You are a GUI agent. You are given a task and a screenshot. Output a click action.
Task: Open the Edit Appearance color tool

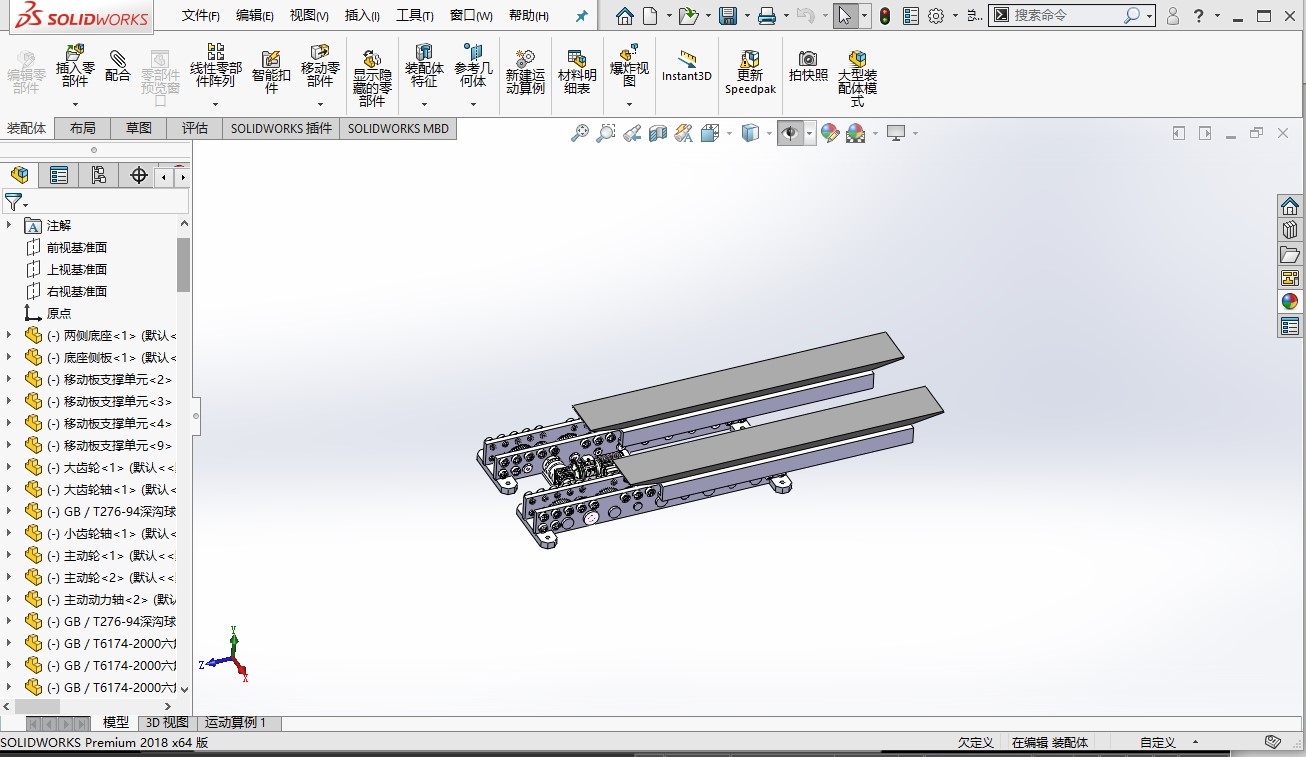tap(829, 132)
